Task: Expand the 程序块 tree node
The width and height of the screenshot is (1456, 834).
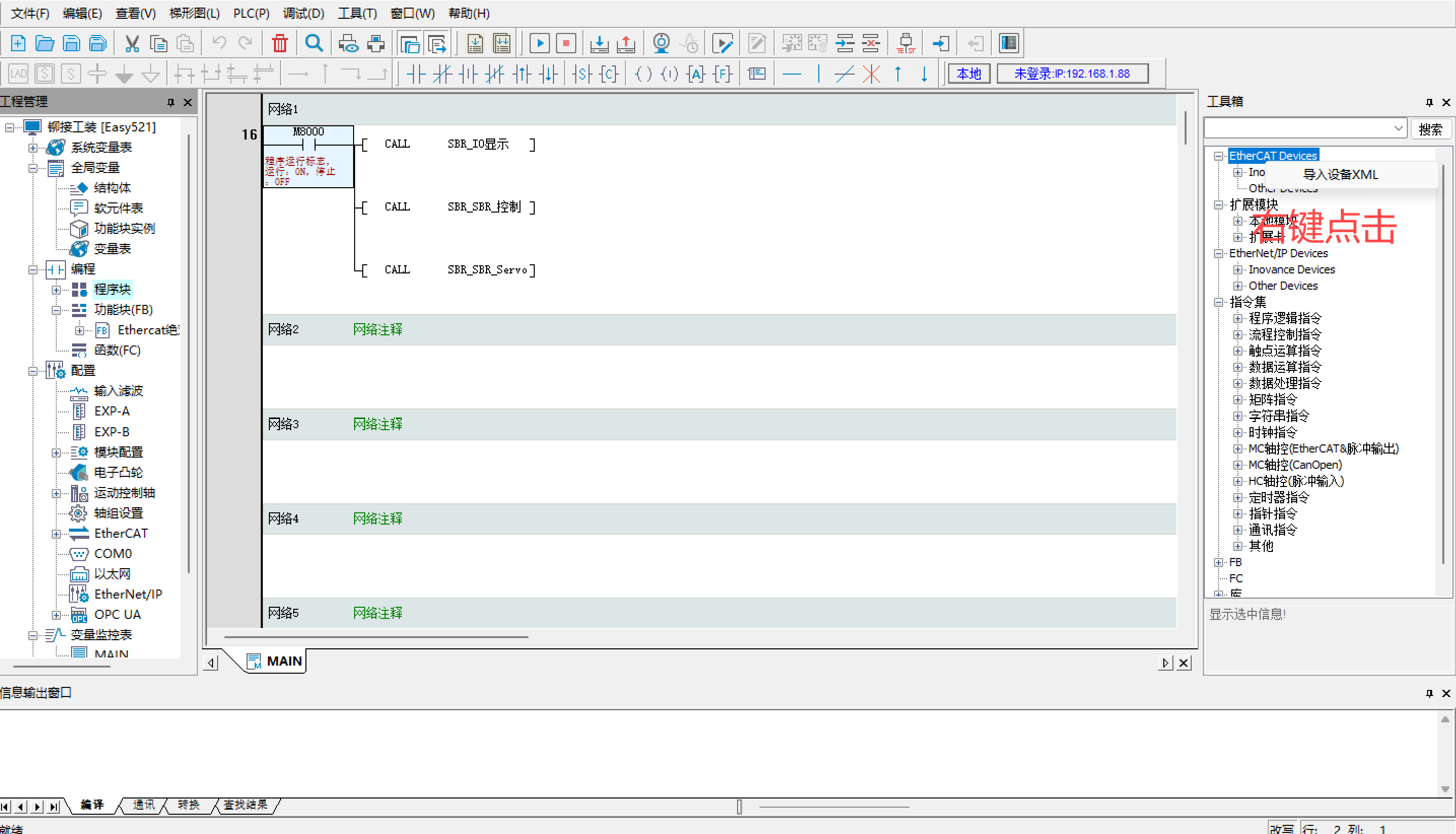Action: tap(56, 290)
